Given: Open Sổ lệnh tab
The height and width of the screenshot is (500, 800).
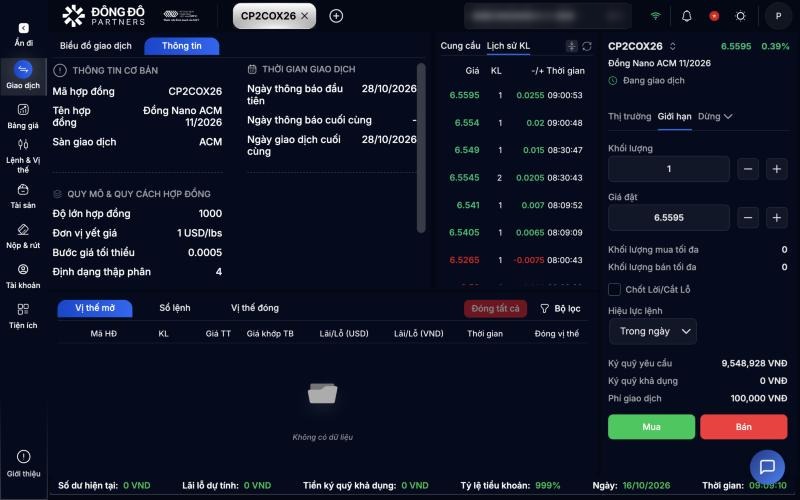Looking at the screenshot, I should point(174,308).
